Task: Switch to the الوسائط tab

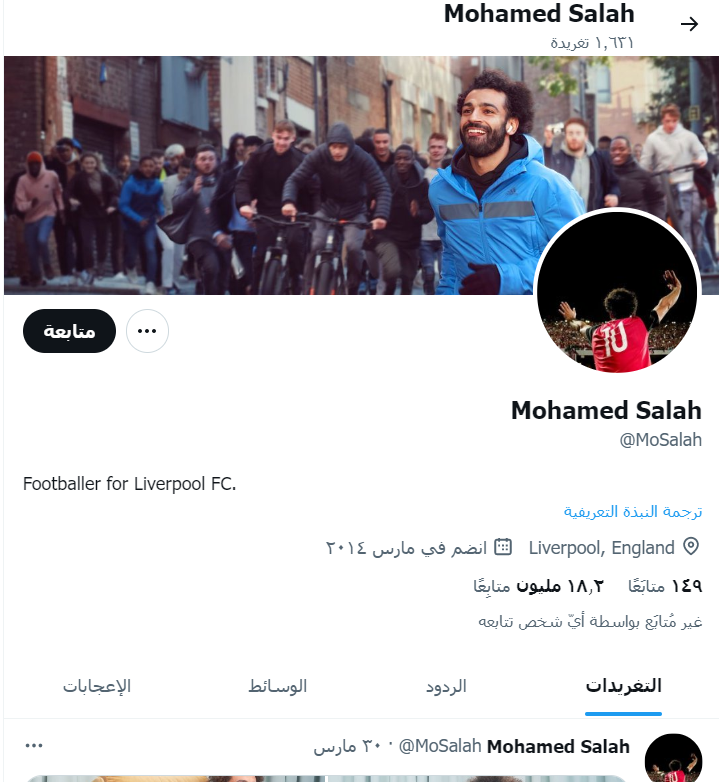Action: [x=278, y=686]
